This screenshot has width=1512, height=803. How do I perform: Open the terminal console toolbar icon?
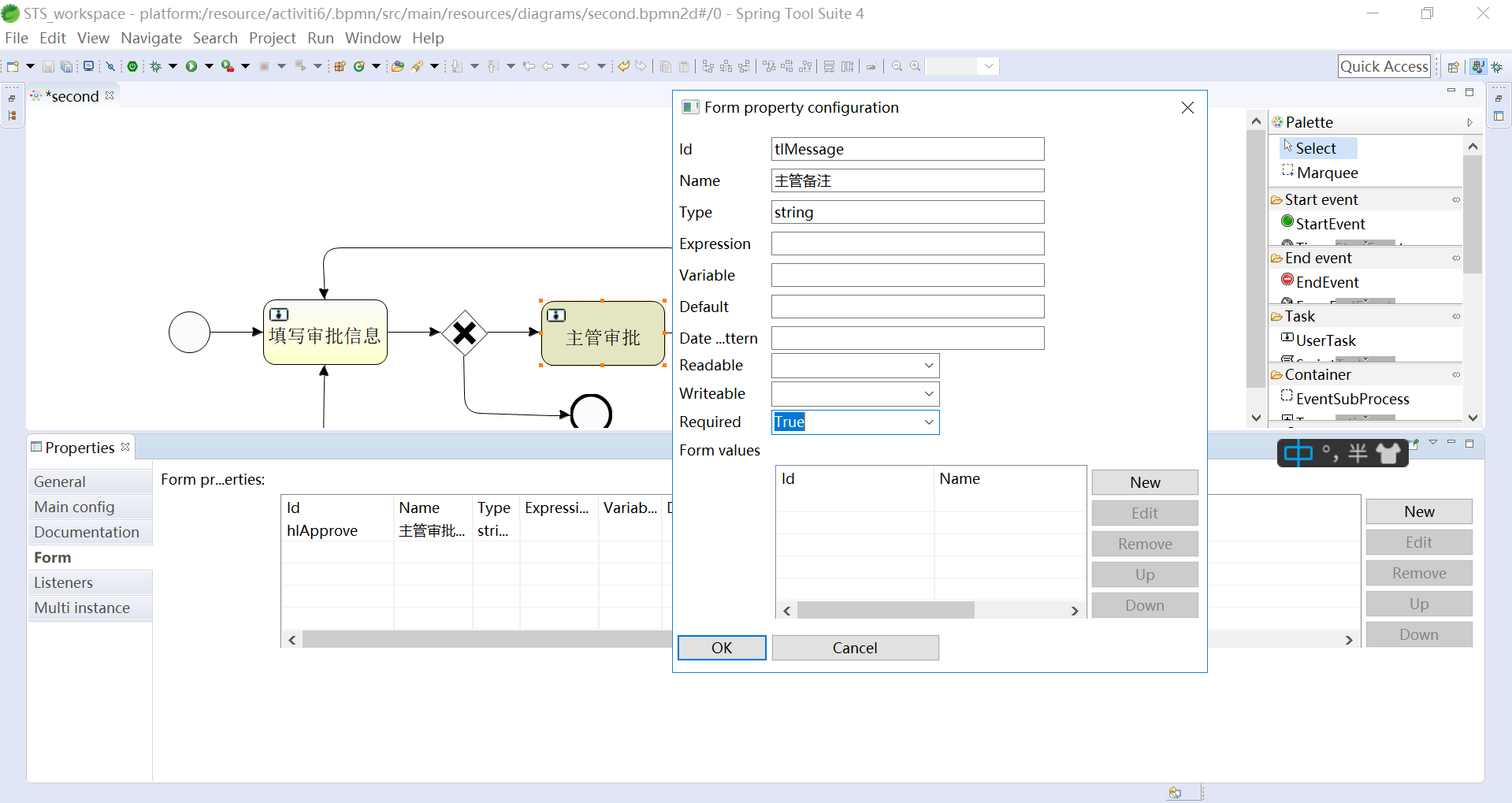[89, 66]
